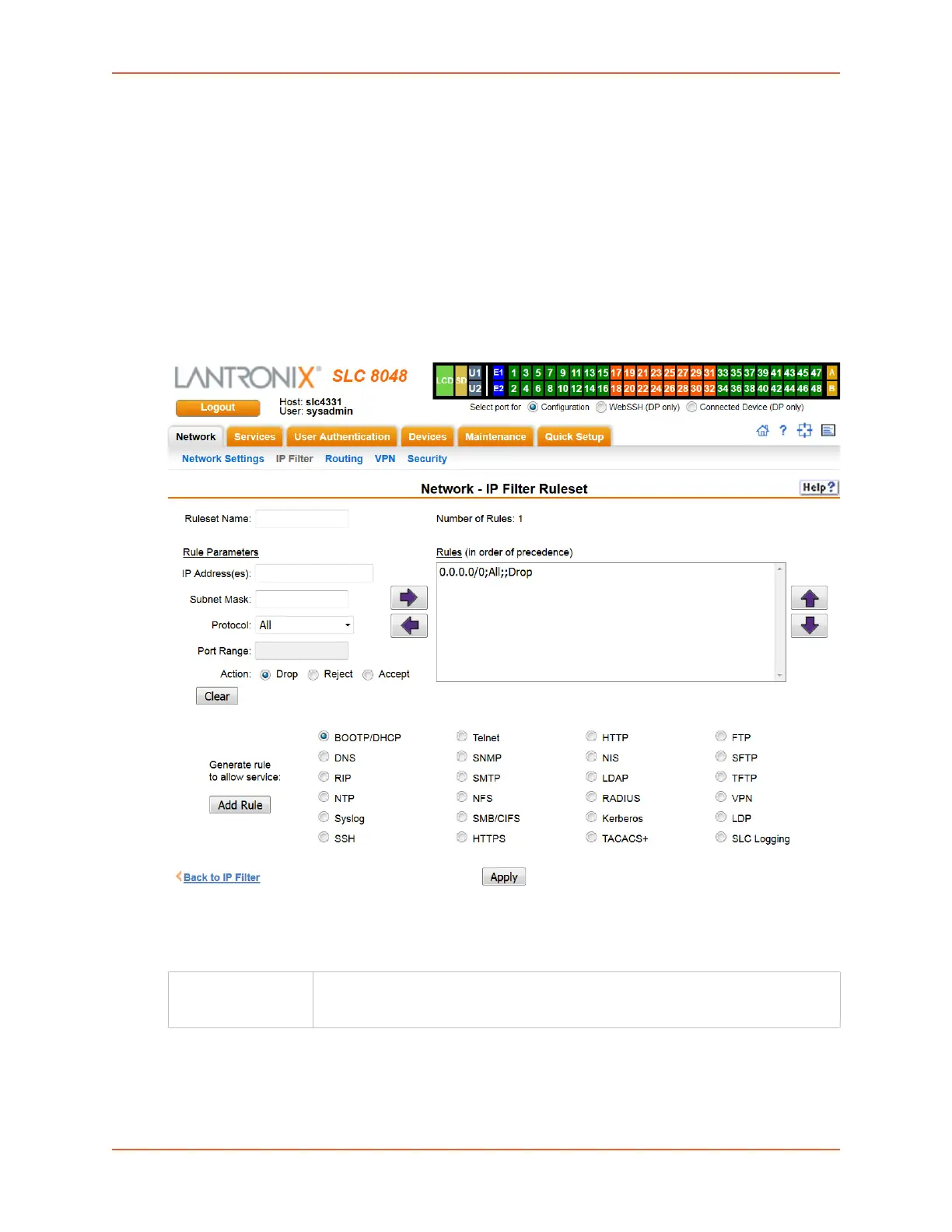Open the Devices tab
Screen dimensions: 952x1232
[428, 436]
